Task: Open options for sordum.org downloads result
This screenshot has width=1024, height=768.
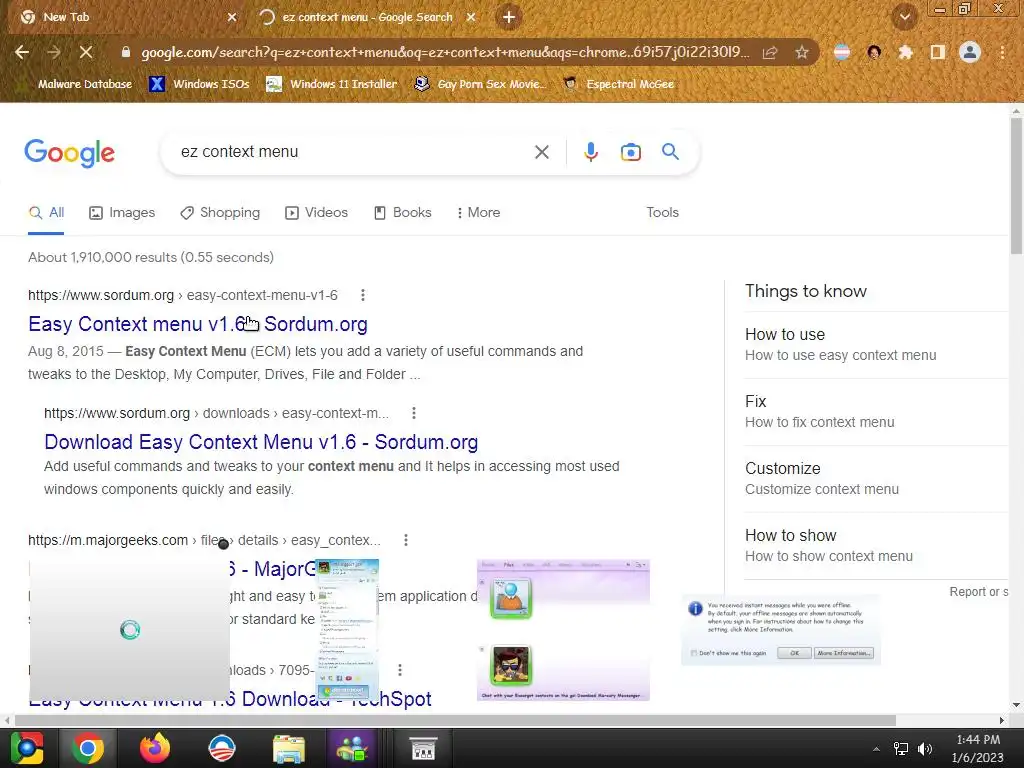Action: tap(413, 413)
